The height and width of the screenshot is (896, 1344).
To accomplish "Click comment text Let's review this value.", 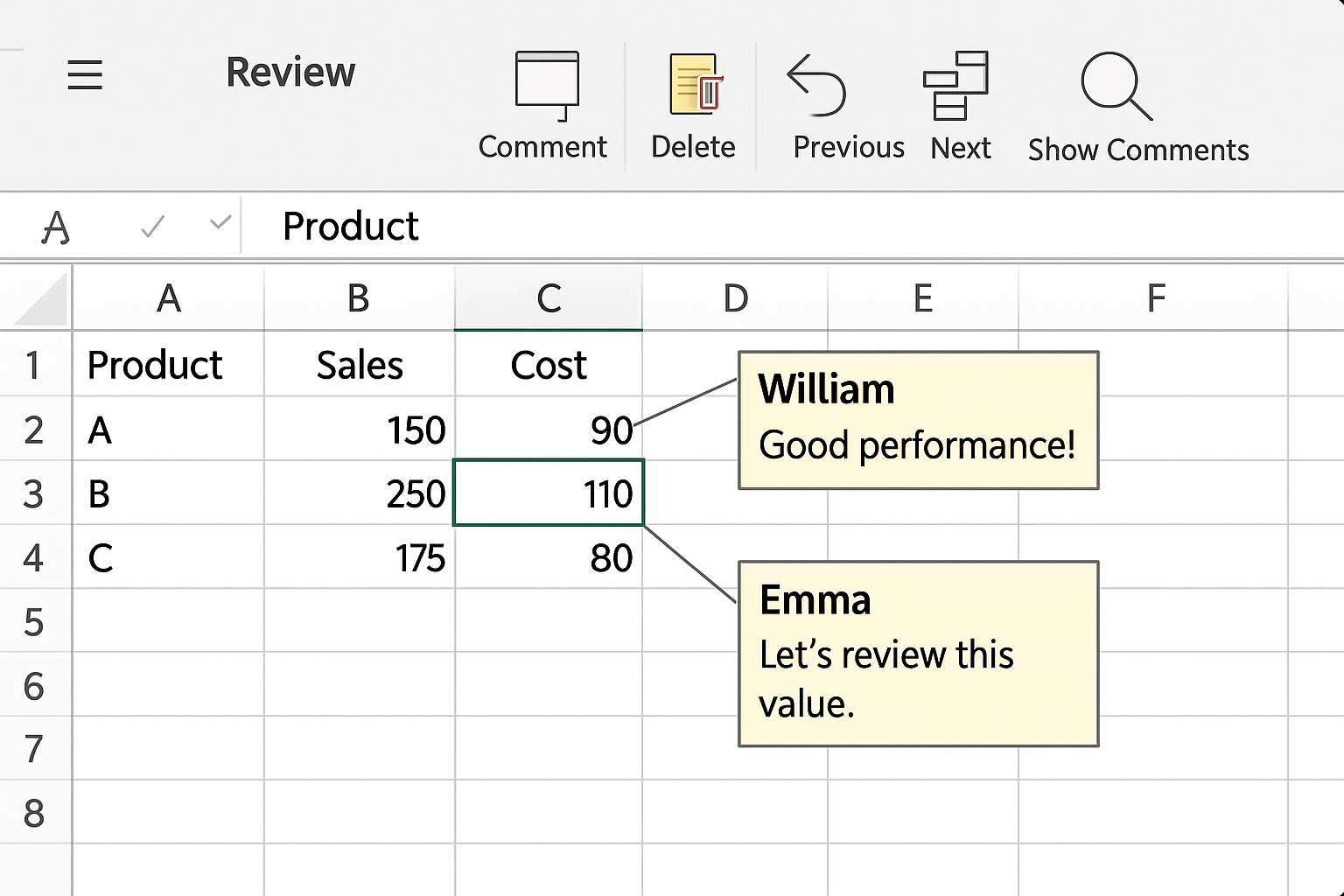I will click(885, 679).
